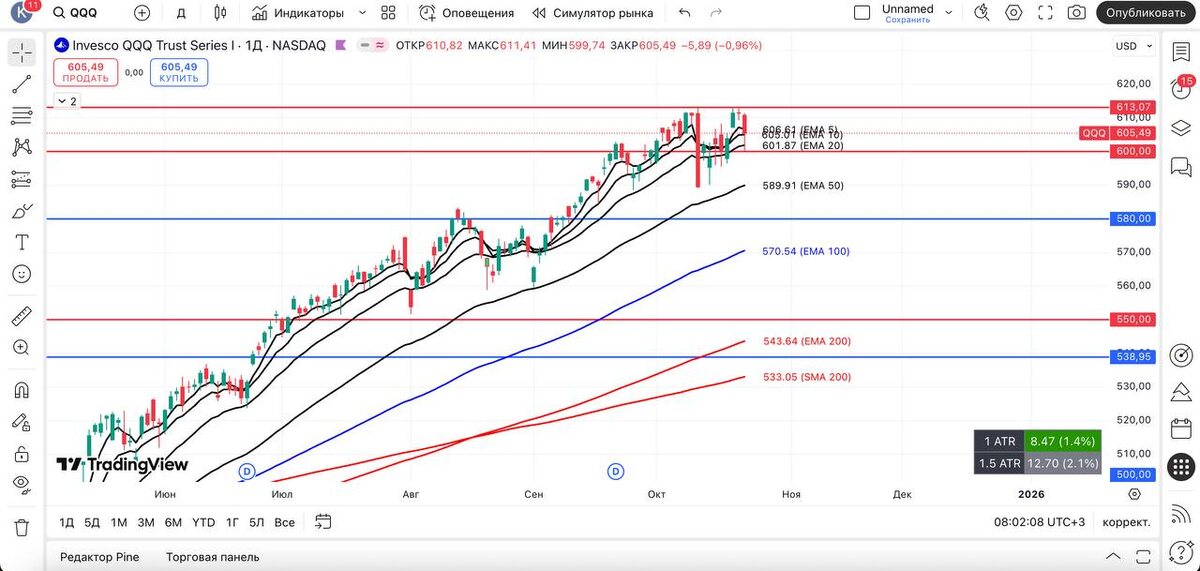Viewport: 1200px width, 571px height.
Task: Collapse the indicator legend marked 2
Action: pyautogui.click(x=66, y=101)
